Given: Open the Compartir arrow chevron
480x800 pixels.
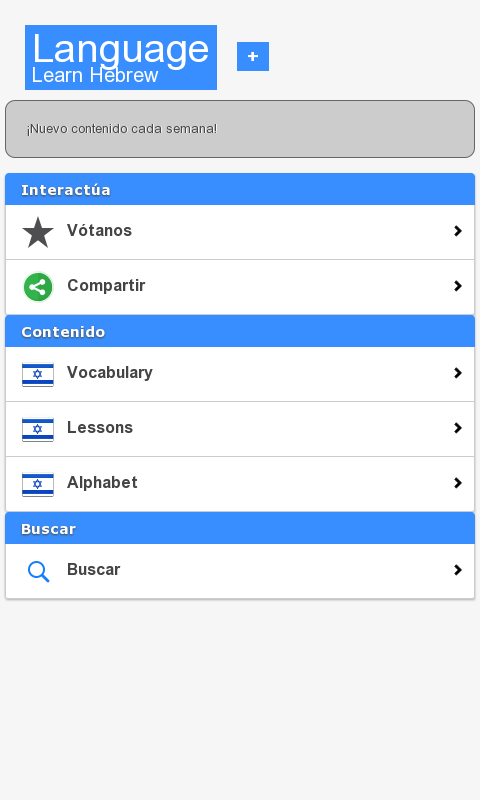Looking at the screenshot, I should coord(458,286).
